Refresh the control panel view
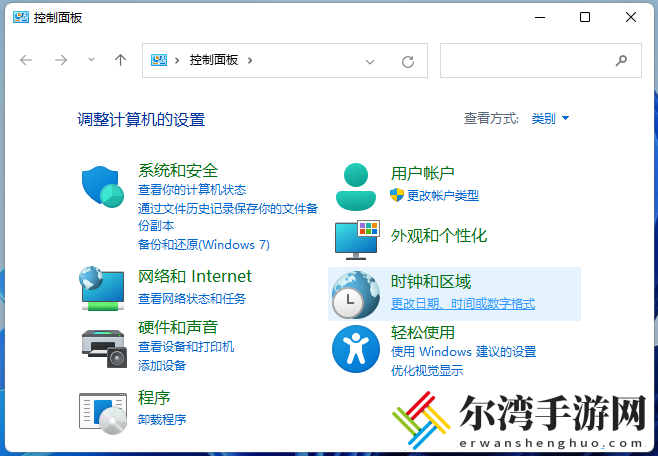 click(408, 62)
